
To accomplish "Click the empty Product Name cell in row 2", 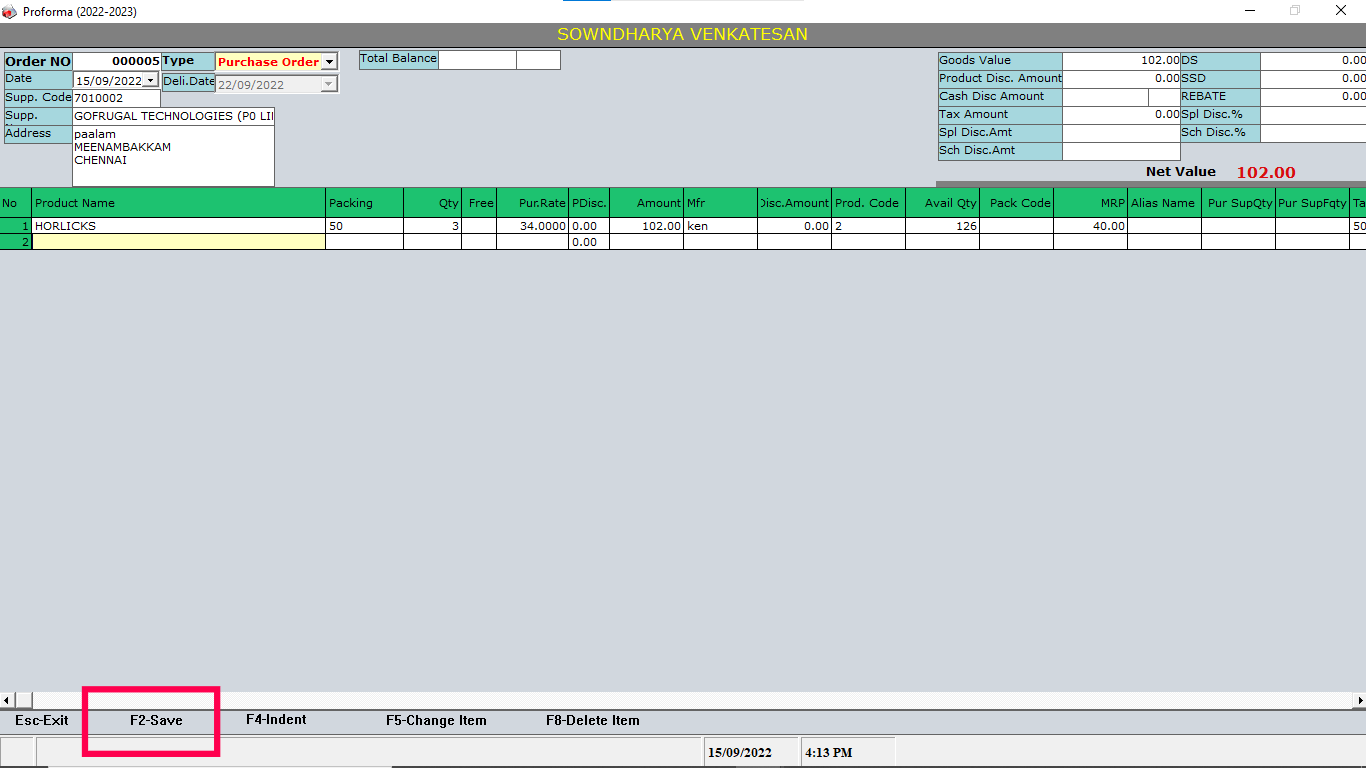I will pyautogui.click(x=179, y=242).
